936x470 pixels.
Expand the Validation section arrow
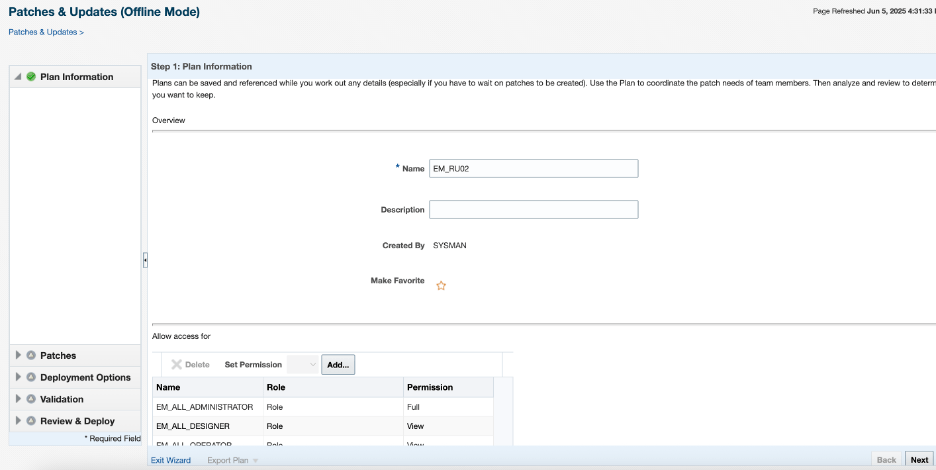click(18, 400)
